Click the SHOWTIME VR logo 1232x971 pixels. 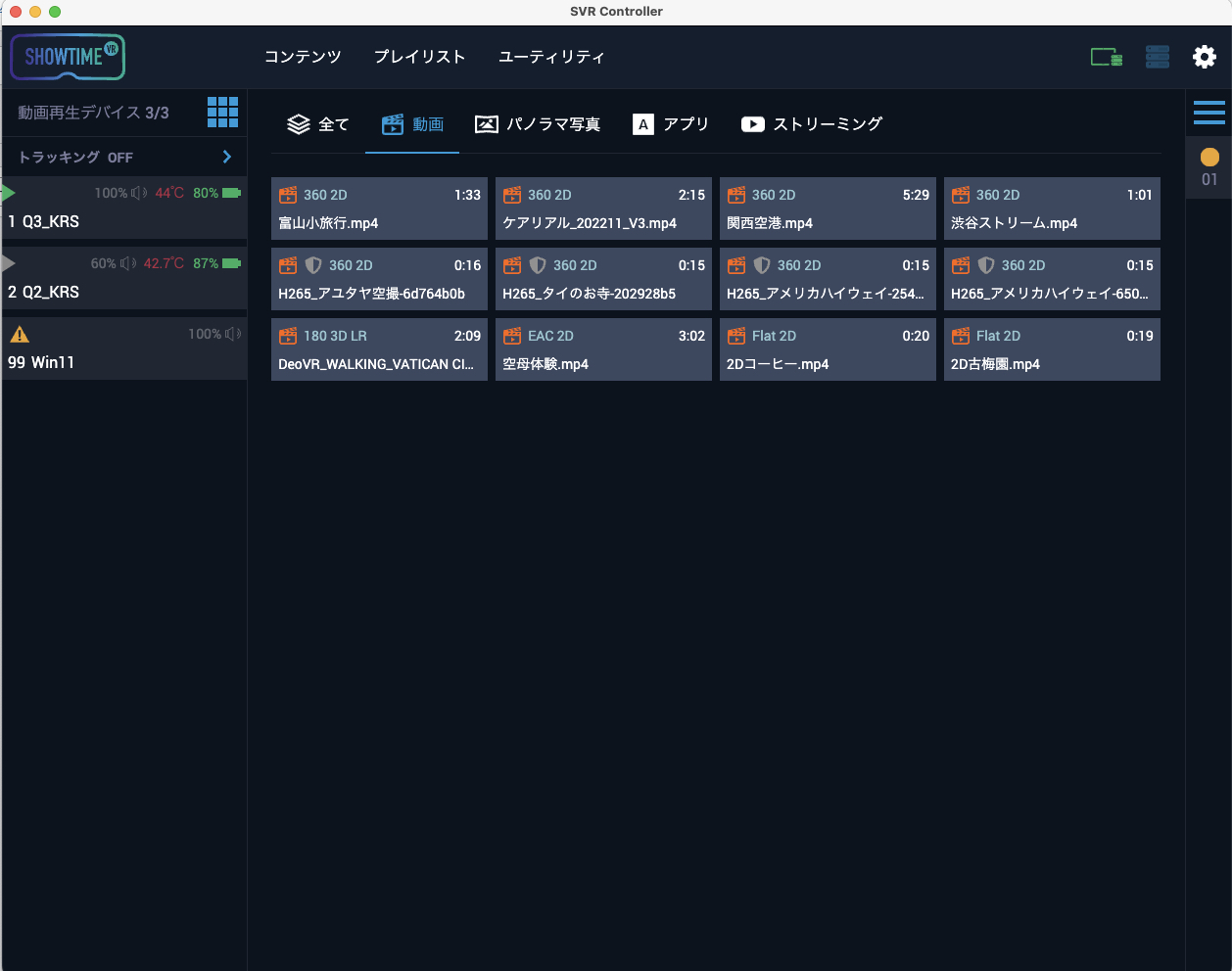point(68,57)
